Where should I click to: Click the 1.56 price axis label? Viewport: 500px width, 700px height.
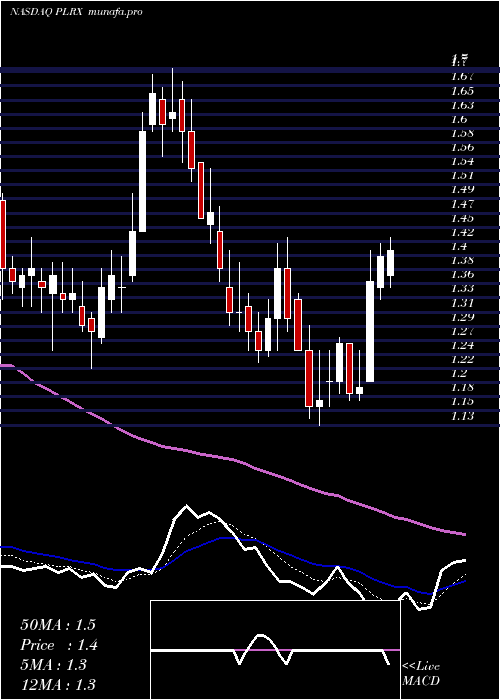[x=462, y=147]
